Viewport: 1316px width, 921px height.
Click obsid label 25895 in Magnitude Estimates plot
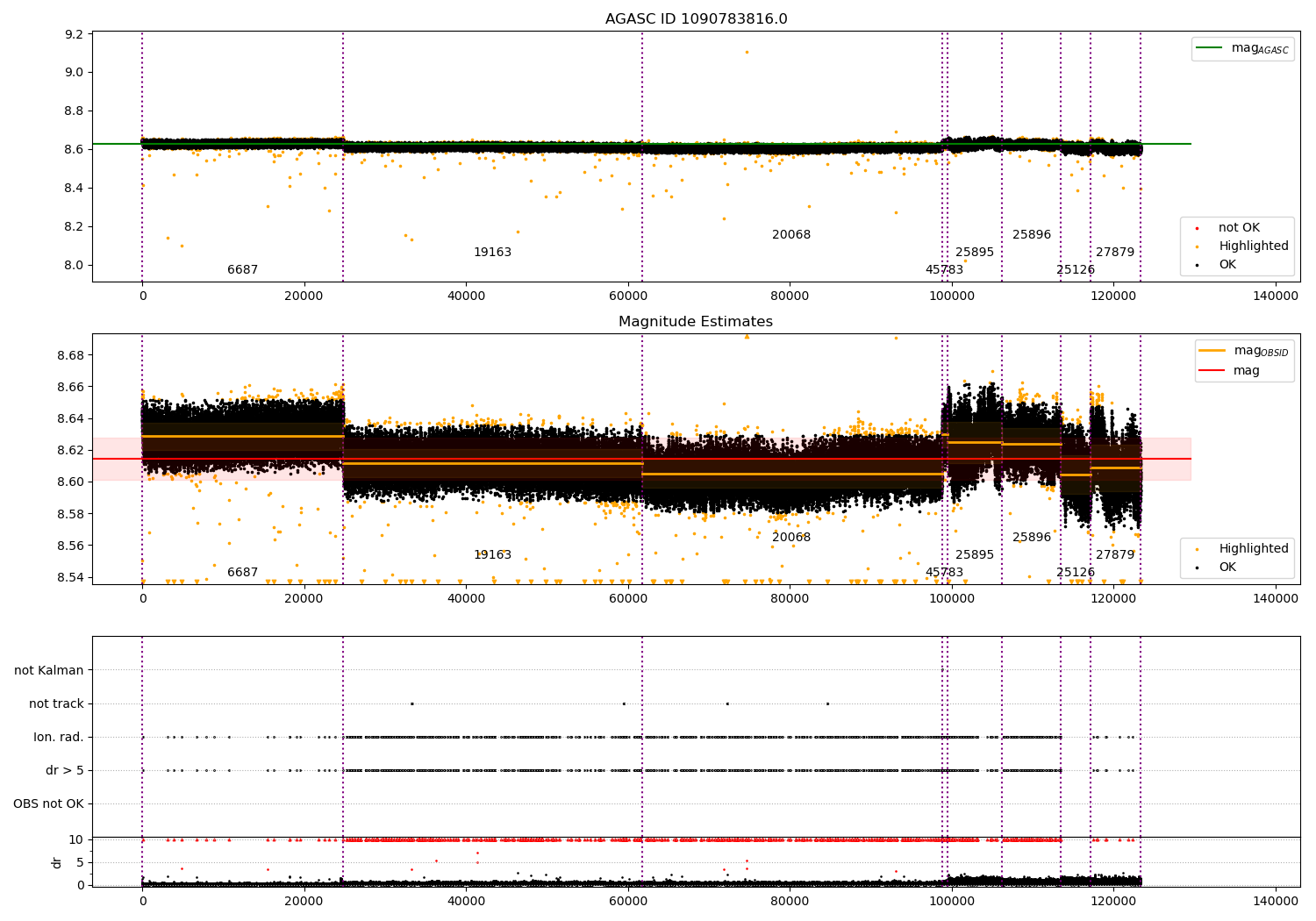pos(975,555)
